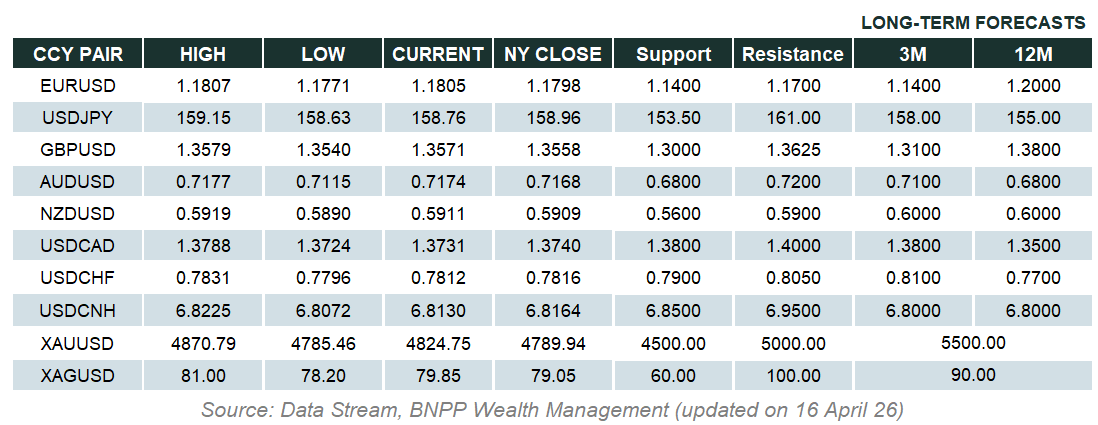Select the XAUUSD 5500.00 forecast cell
The image size is (1098, 425).
click(x=973, y=343)
